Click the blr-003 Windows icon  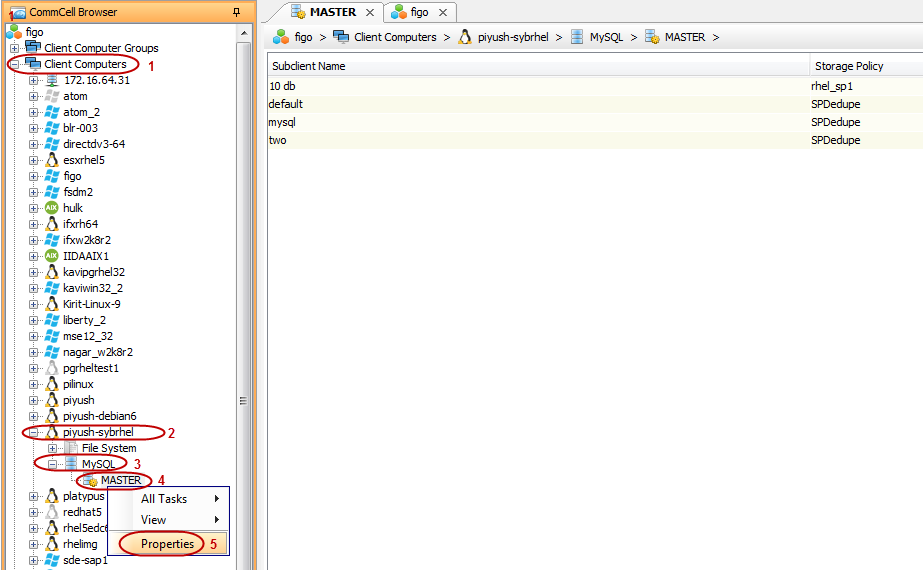[x=52, y=128]
